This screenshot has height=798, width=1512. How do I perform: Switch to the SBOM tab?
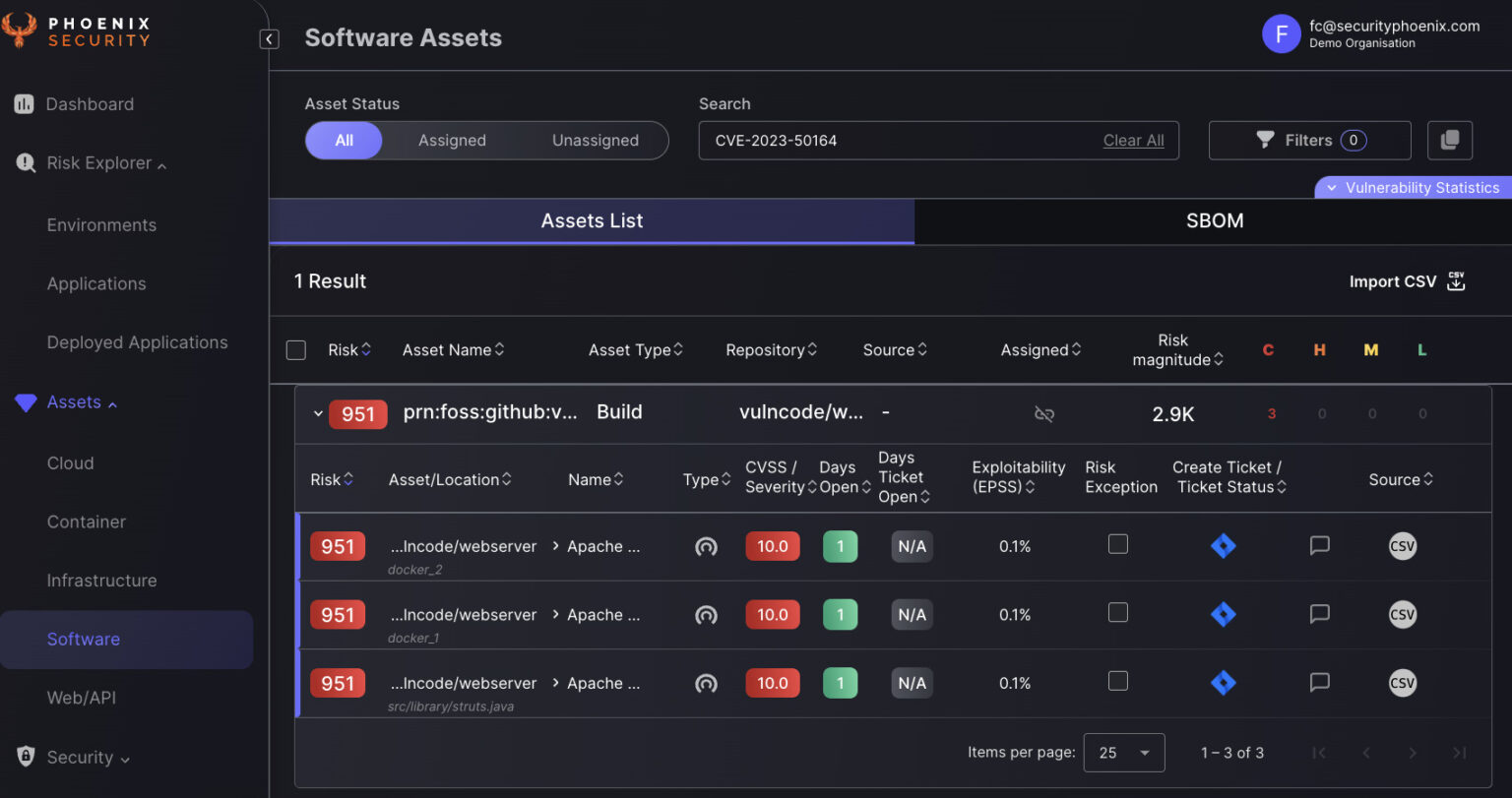1214,220
